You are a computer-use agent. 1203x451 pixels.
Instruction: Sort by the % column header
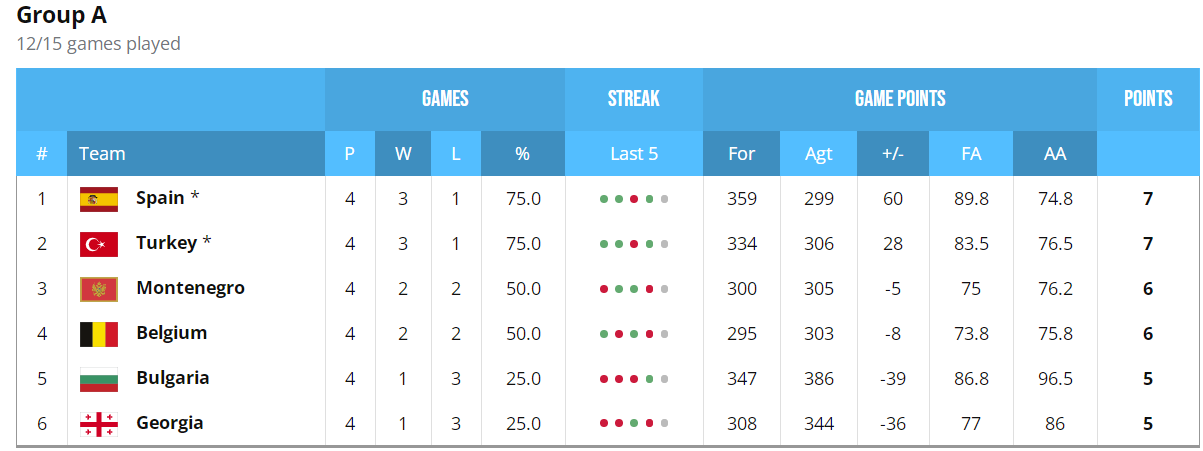pos(522,154)
